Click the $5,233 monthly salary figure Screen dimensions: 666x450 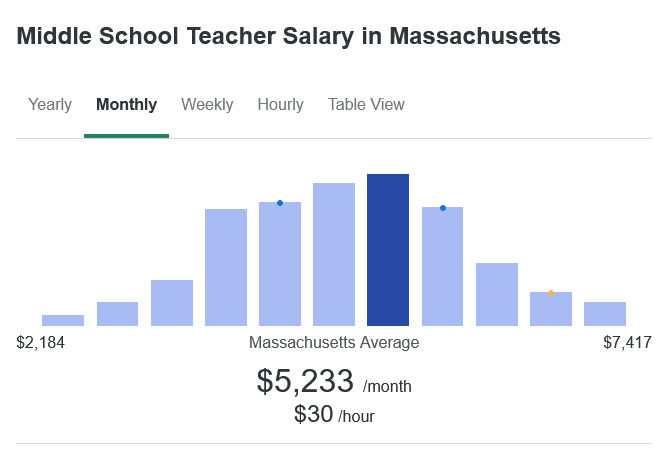pyautogui.click(x=305, y=381)
